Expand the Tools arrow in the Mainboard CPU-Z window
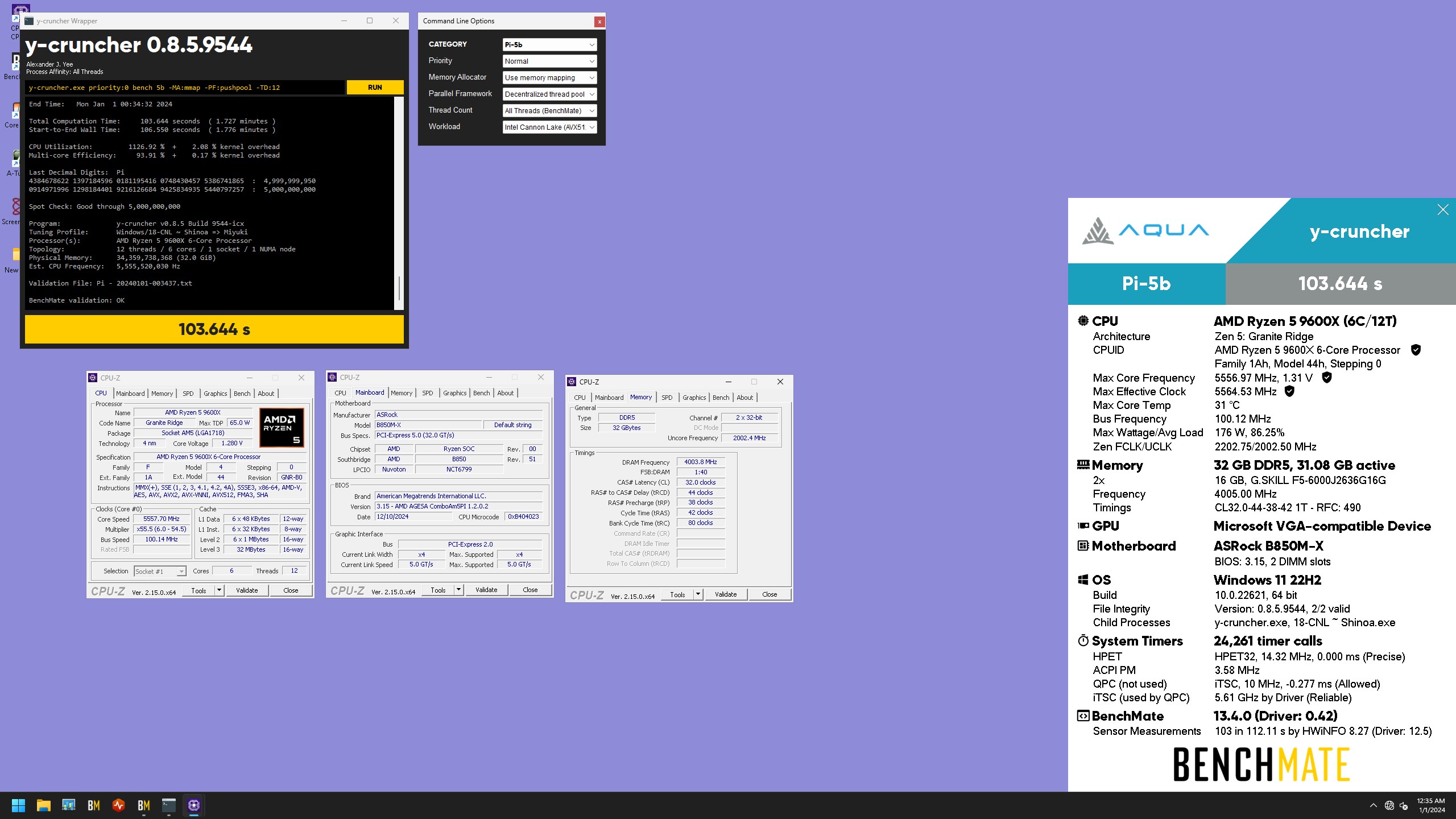1456x819 pixels. 458,590
